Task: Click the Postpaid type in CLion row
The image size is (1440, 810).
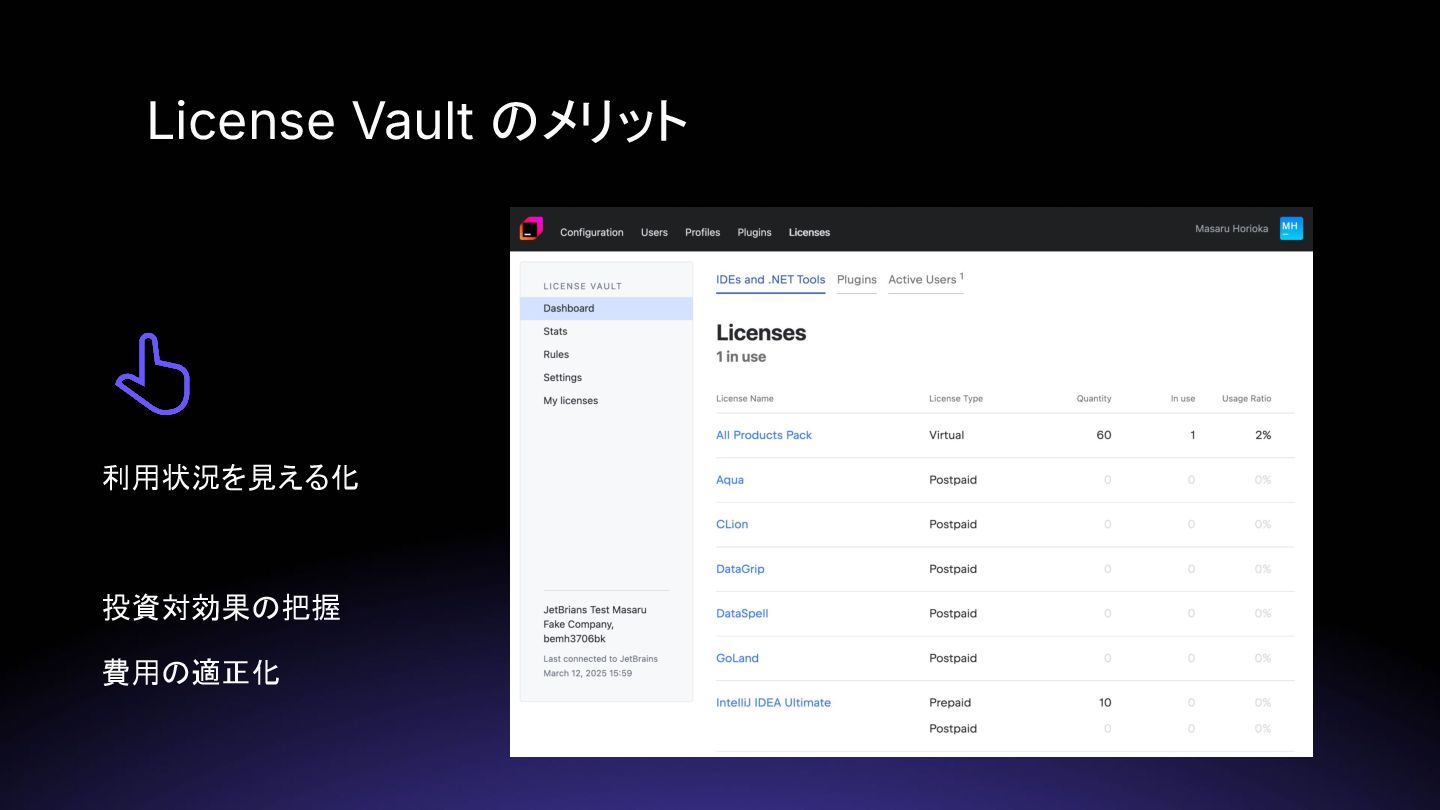Action: [x=953, y=524]
